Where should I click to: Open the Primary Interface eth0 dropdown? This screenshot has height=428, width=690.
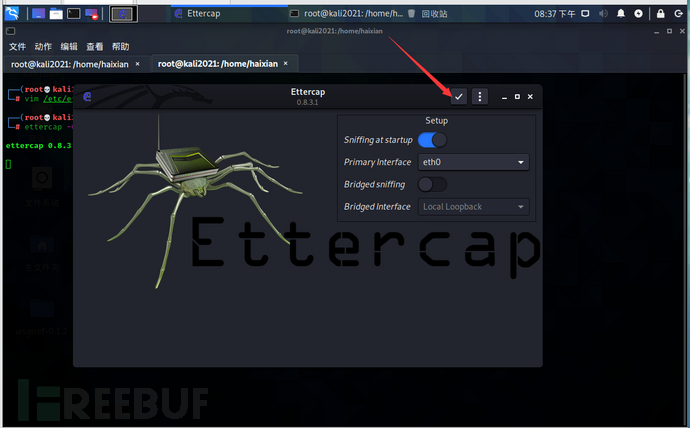(x=473, y=162)
